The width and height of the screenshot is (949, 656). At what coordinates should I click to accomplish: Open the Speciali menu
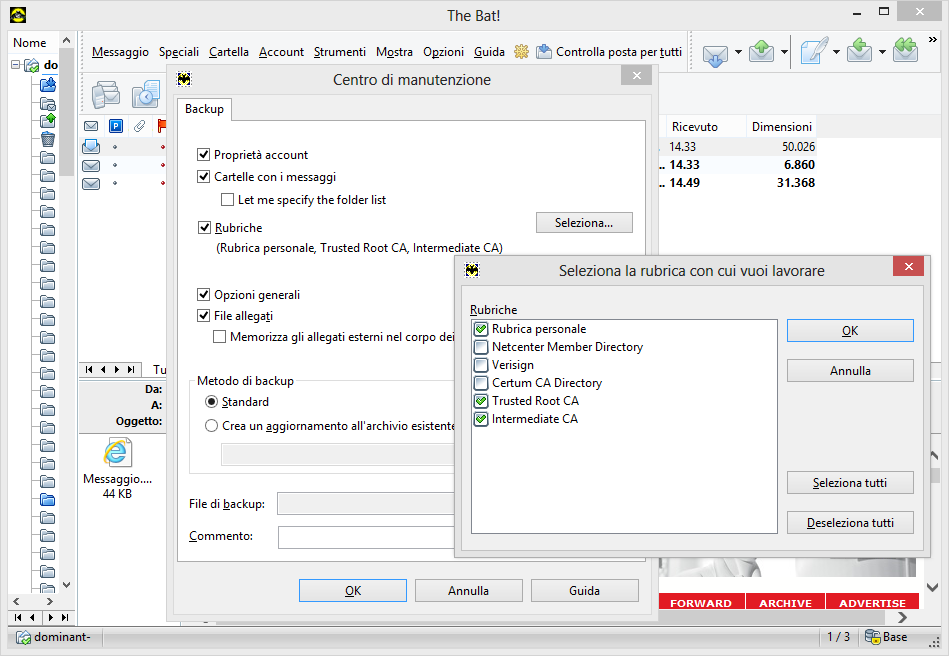(x=179, y=52)
